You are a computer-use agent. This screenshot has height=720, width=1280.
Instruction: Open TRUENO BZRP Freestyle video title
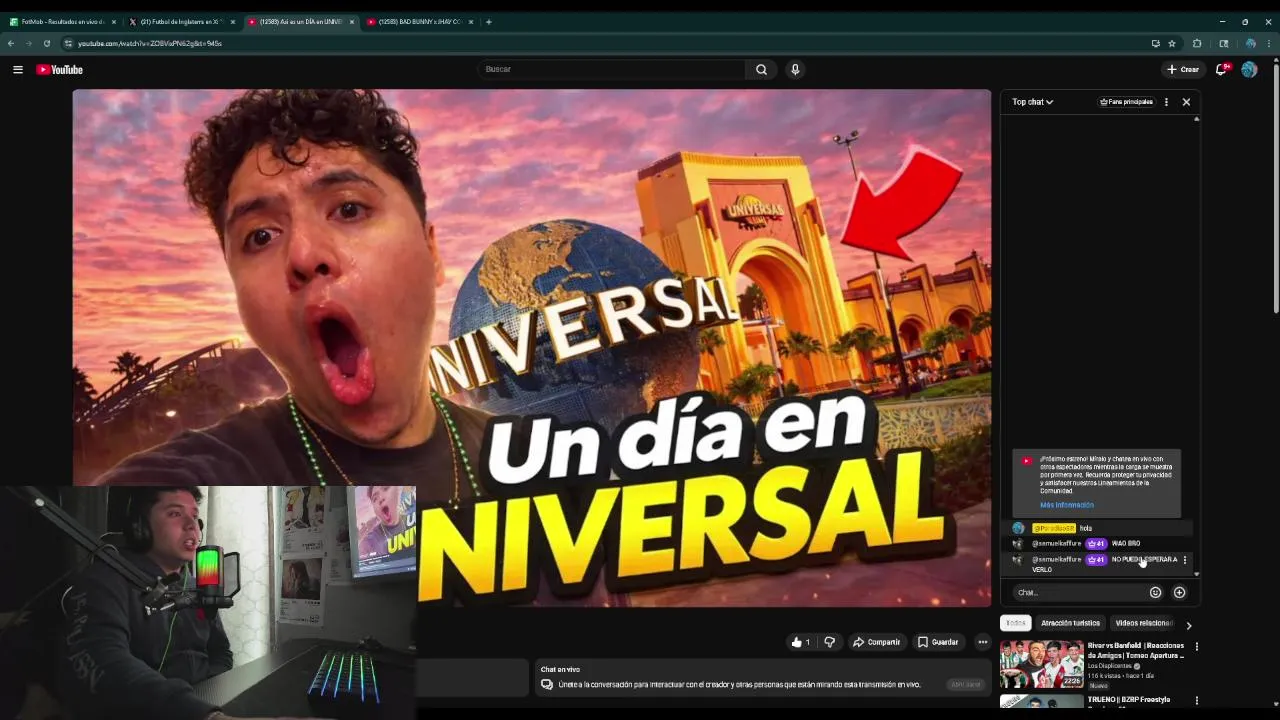[x=1129, y=700]
